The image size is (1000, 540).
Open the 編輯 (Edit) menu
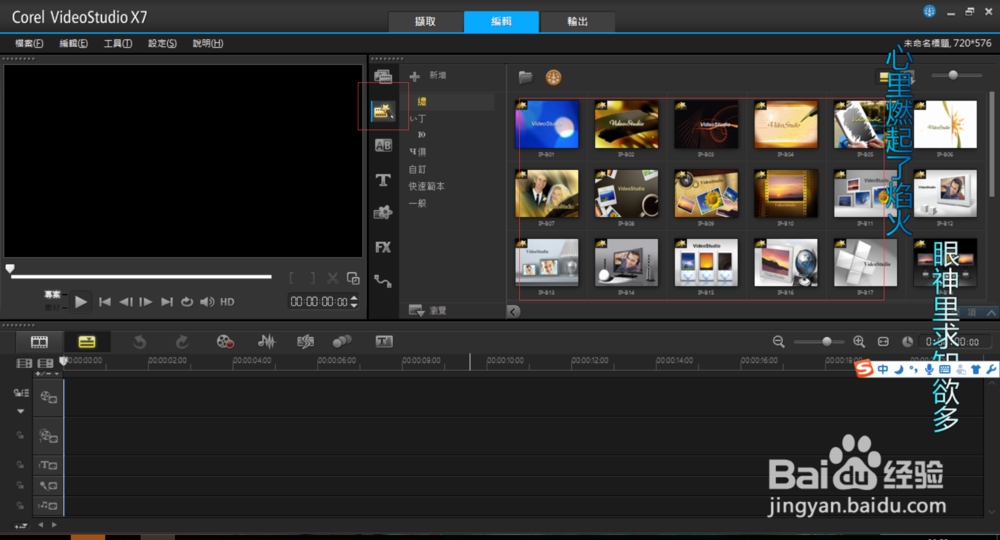click(x=73, y=43)
